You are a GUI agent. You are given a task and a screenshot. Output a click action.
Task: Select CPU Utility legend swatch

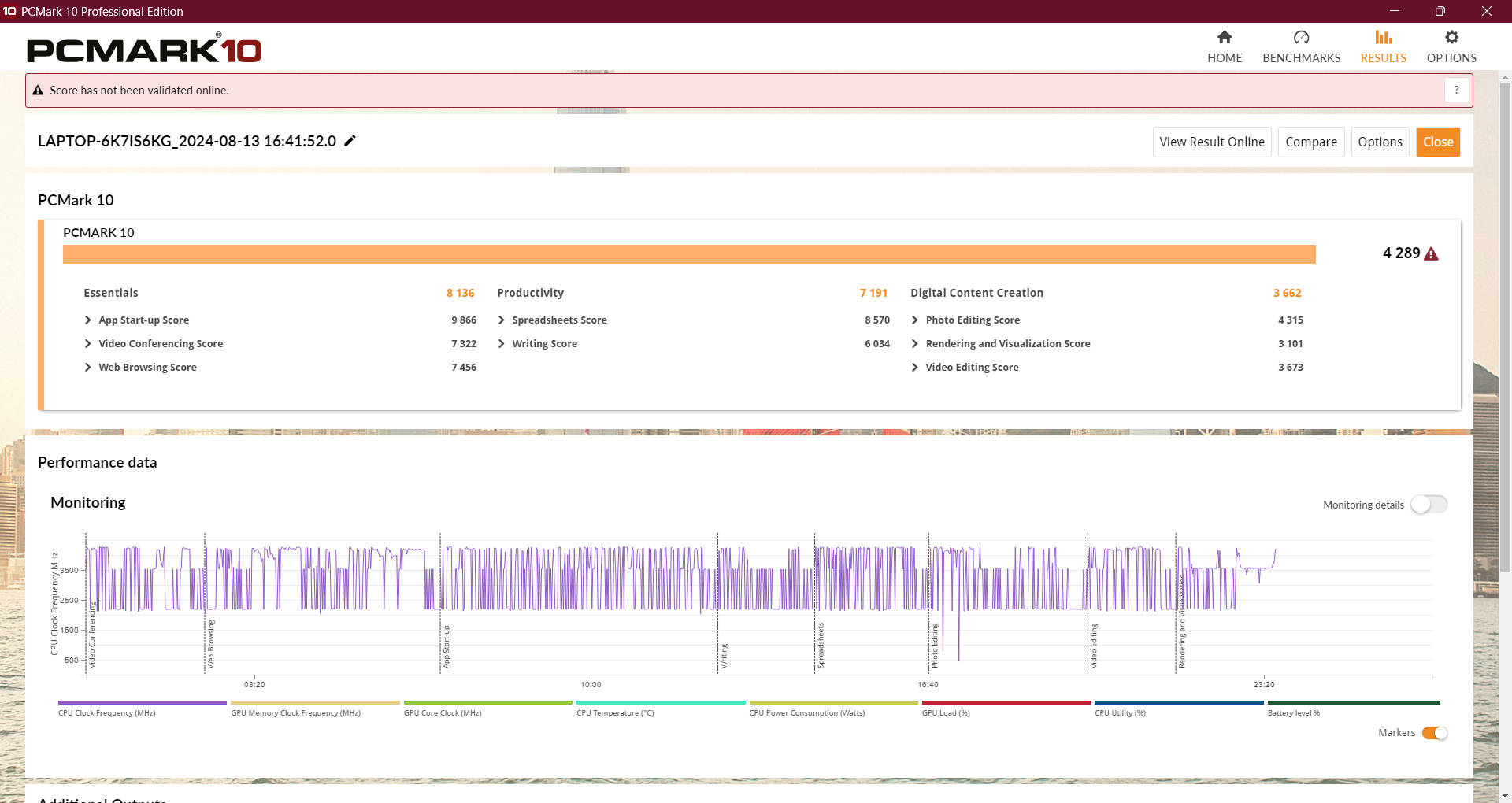click(1179, 703)
